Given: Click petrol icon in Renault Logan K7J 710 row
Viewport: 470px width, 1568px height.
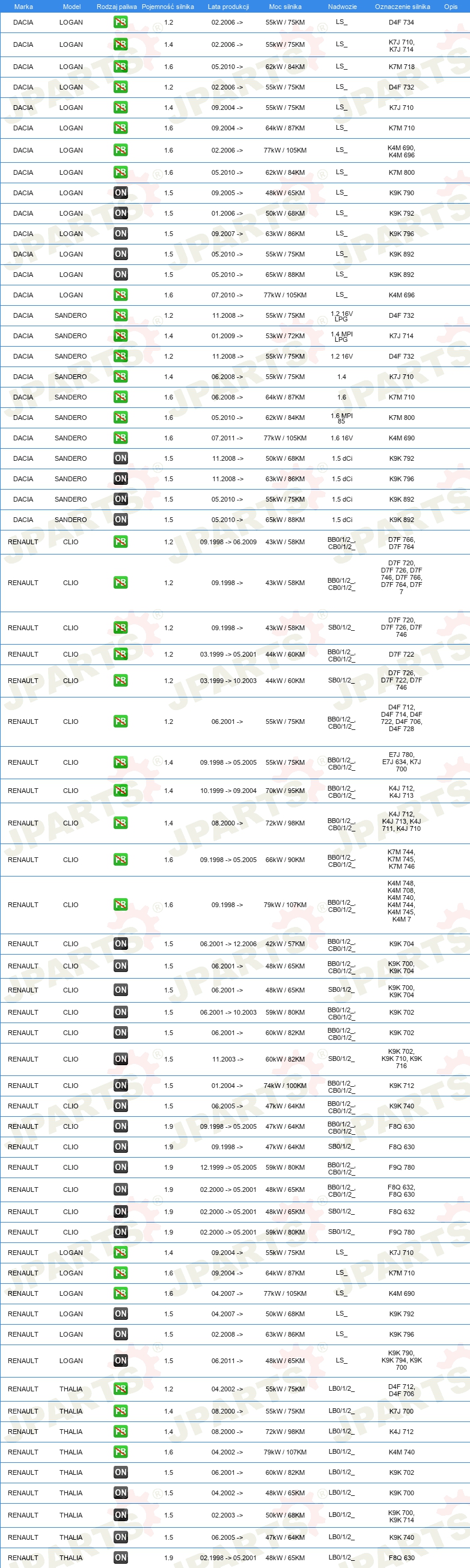Looking at the screenshot, I should (121, 1253).
